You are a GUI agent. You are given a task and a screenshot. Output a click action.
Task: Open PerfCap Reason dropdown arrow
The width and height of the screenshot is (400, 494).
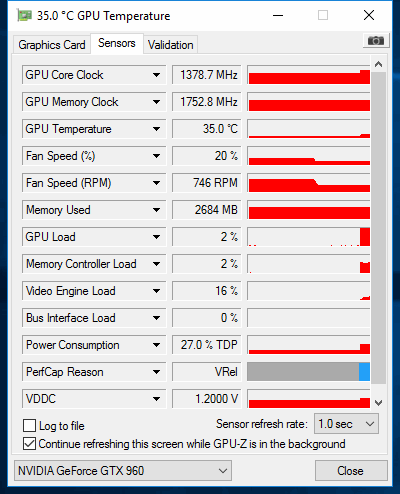(156, 372)
